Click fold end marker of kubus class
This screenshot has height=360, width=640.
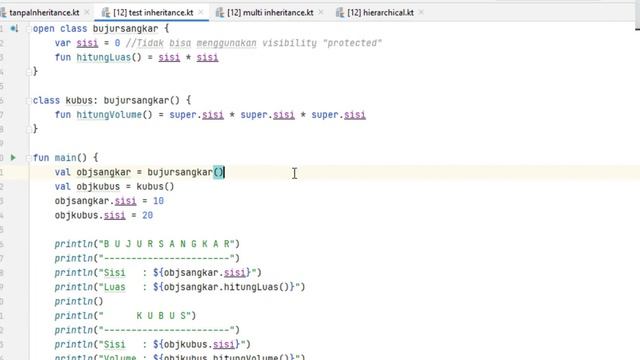[x=28, y=129]
